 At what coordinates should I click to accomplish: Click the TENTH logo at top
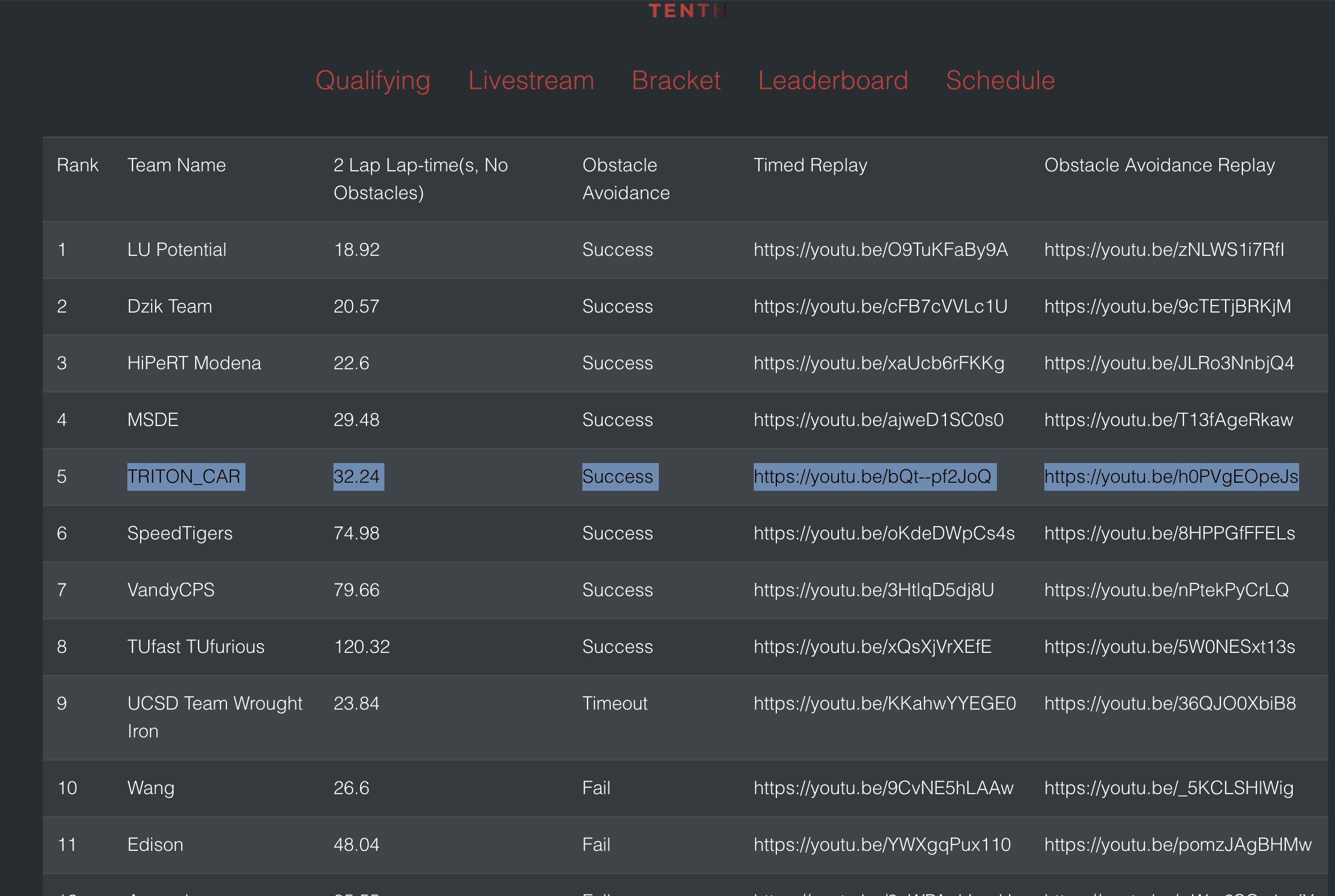click(687, 10)
